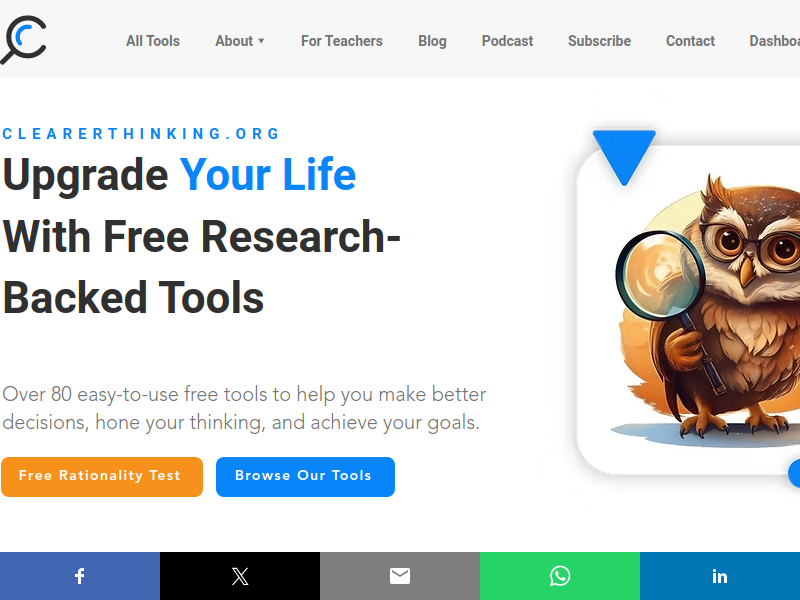
Task: Click the Free Rationality Test button
Action: 102,477
